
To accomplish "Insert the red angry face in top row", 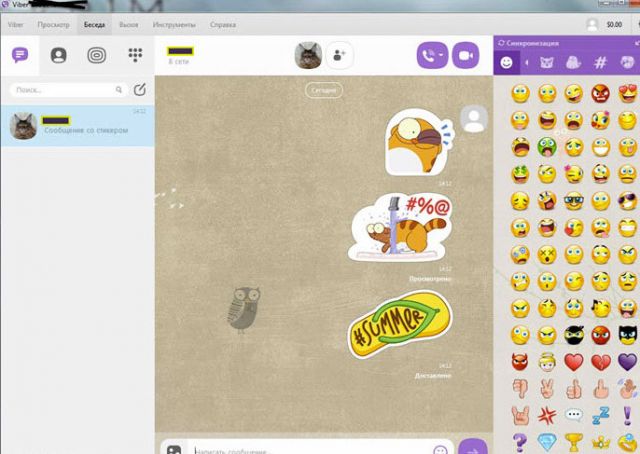I will 601,93.
